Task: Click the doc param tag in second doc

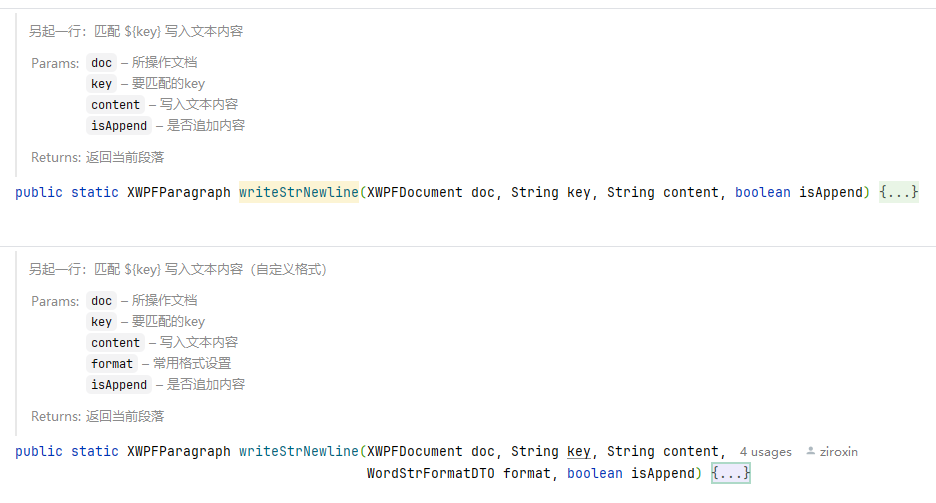Action: click(101, 301)
